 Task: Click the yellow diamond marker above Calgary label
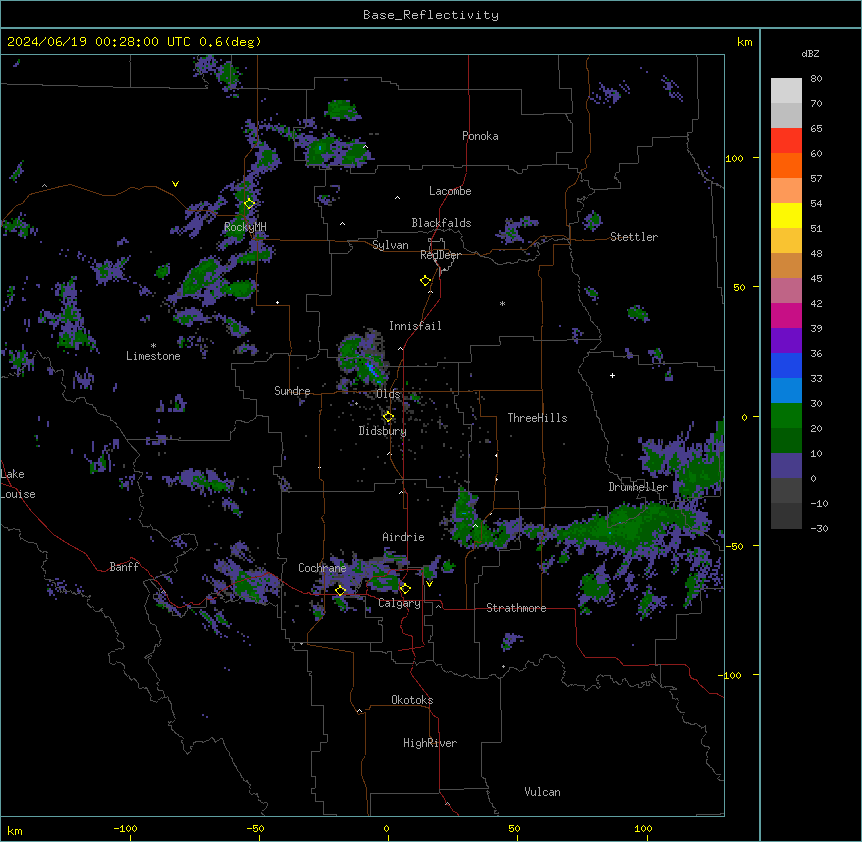405,589
